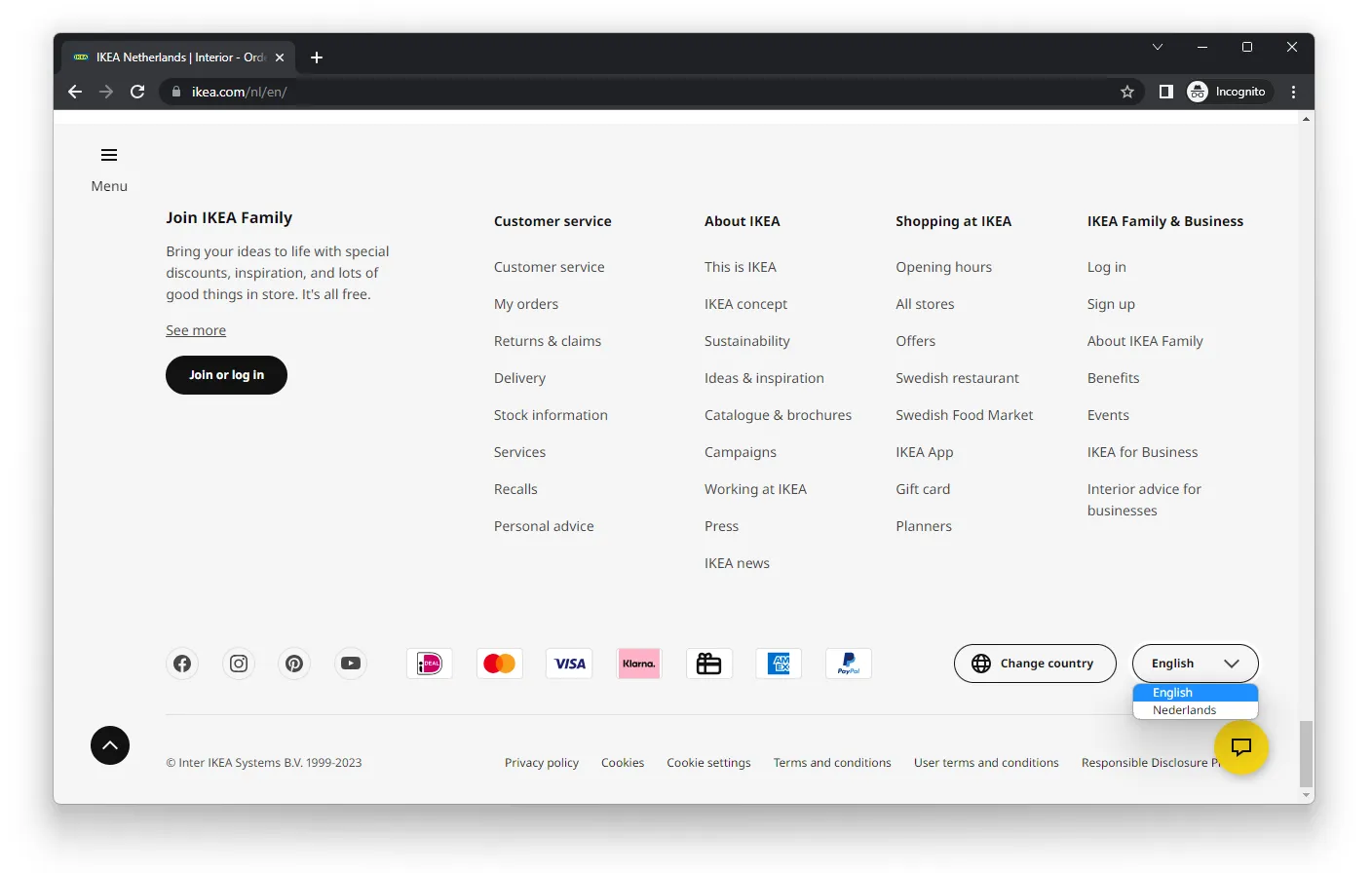This screenshot has width=1372, height=873.
Task: Open the hamburger Menu icon
Action: (109, 155)
